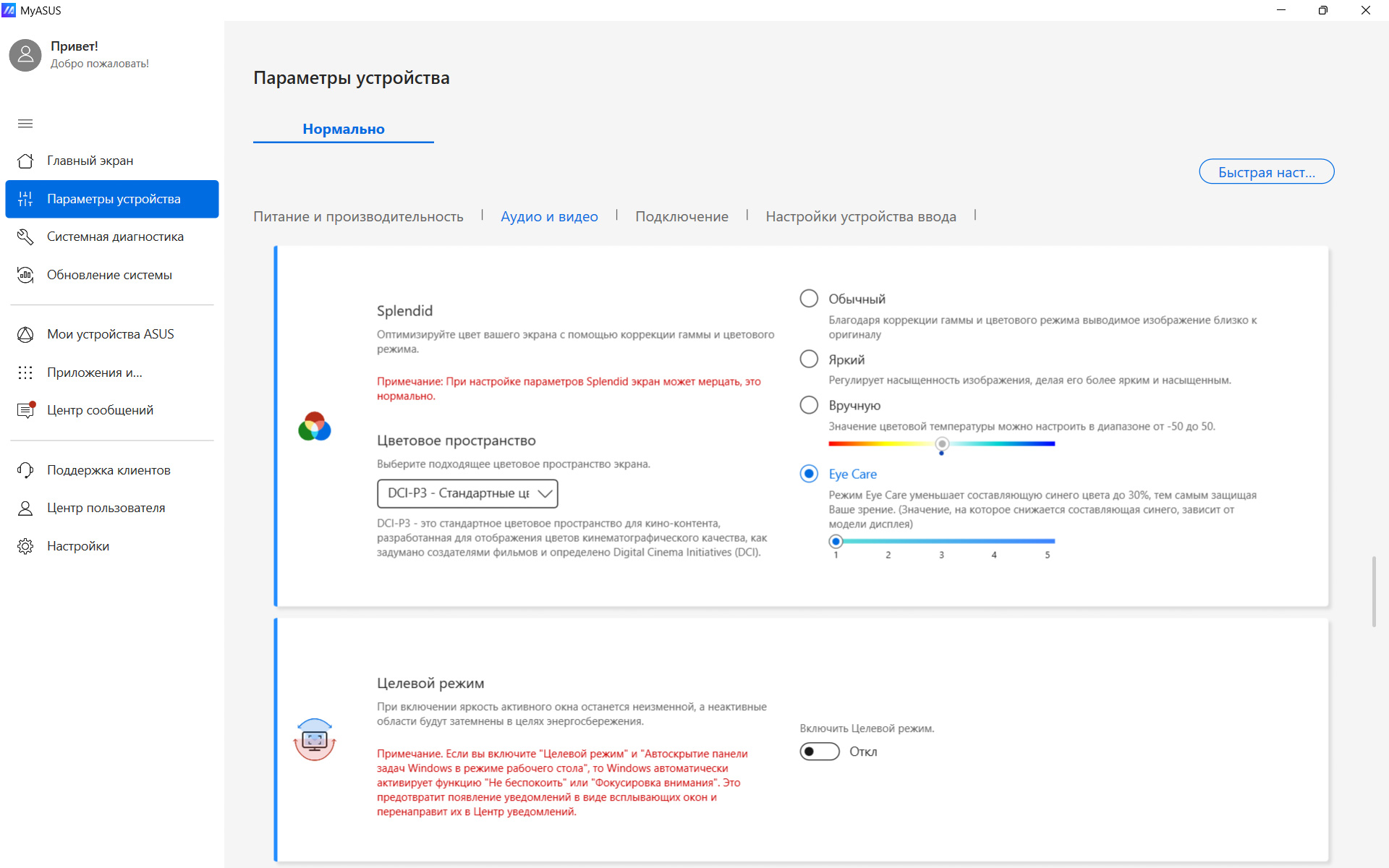This screenshot has width=1389, height=868.
Task: Open Главный экран menu item
Action: coord(112,161)
